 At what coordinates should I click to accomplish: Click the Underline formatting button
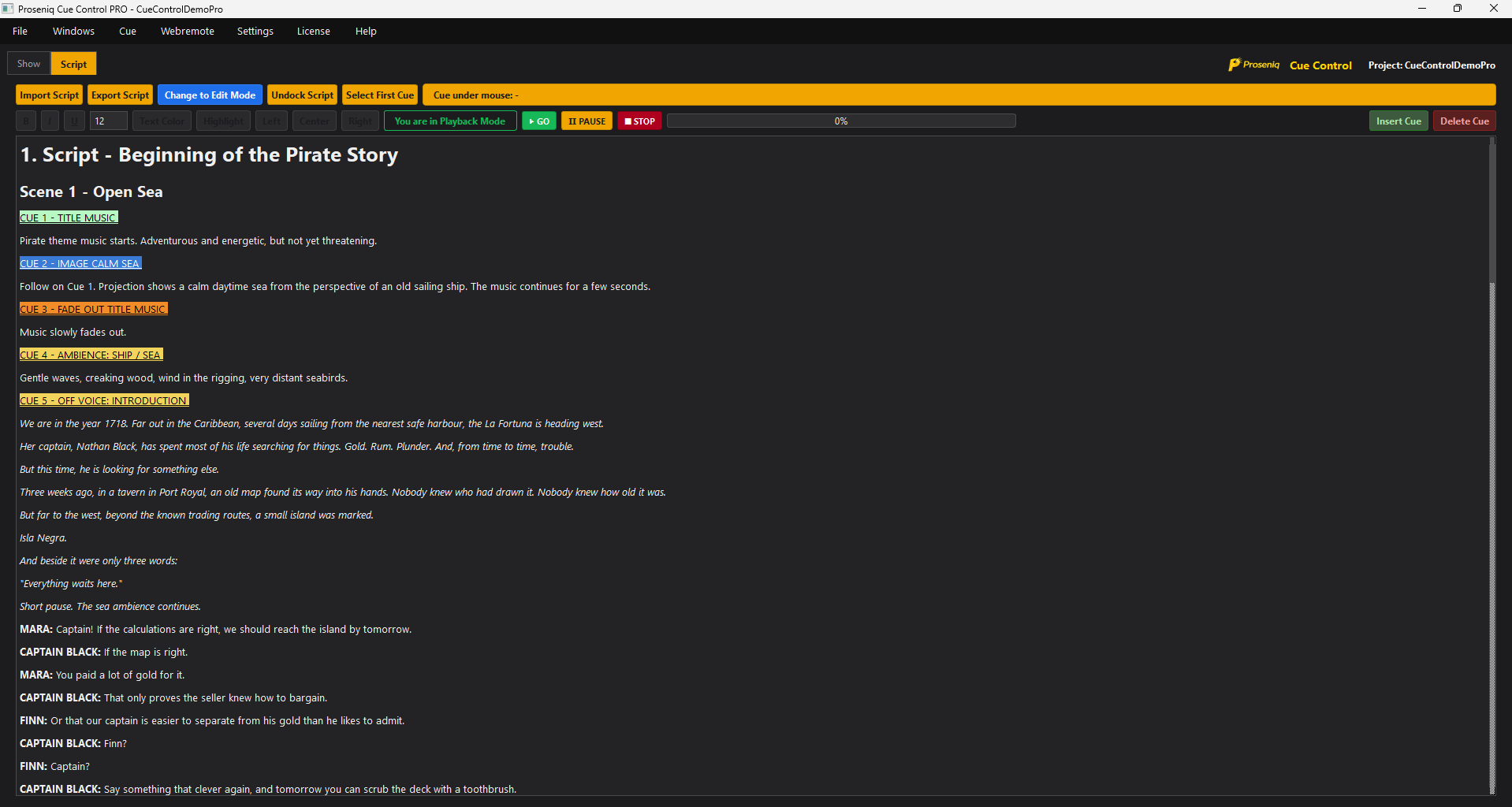(x=74, y=121)
